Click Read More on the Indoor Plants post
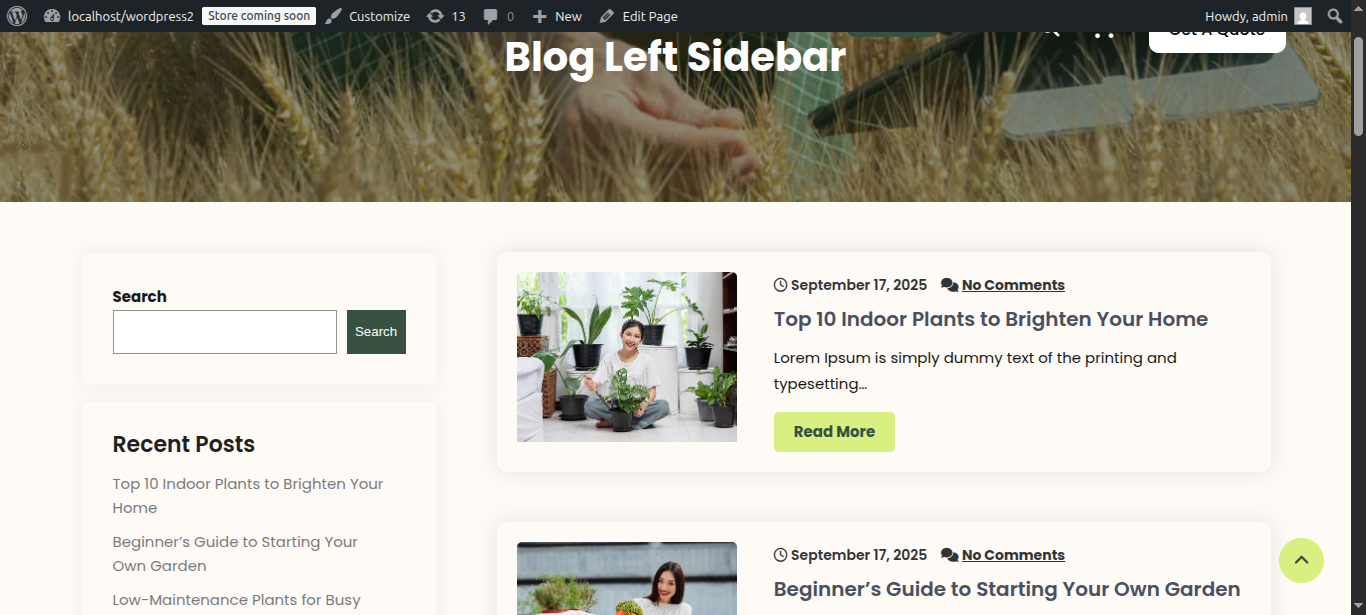This screenshot has height=615, width=1366. pyautogui.click(x=834, y=432)
